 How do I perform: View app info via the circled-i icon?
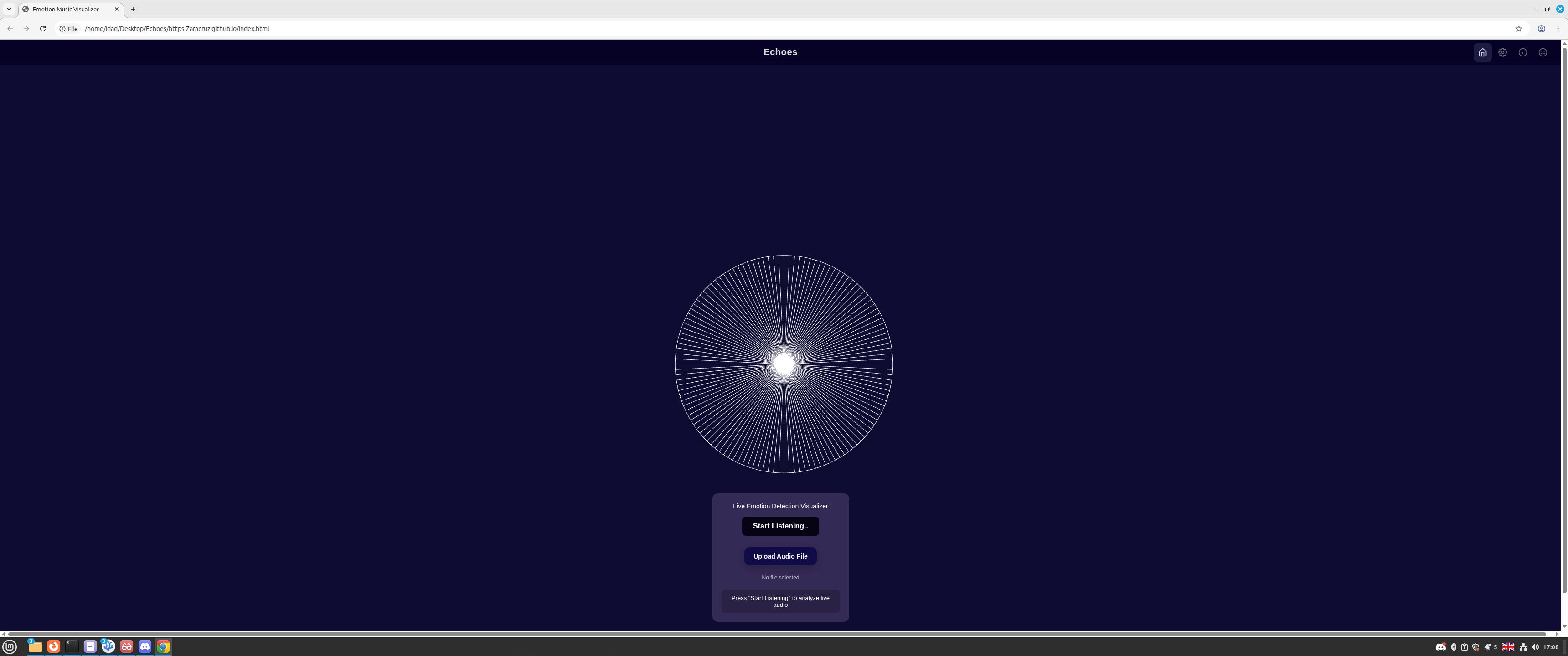[x=1524, y=52]
